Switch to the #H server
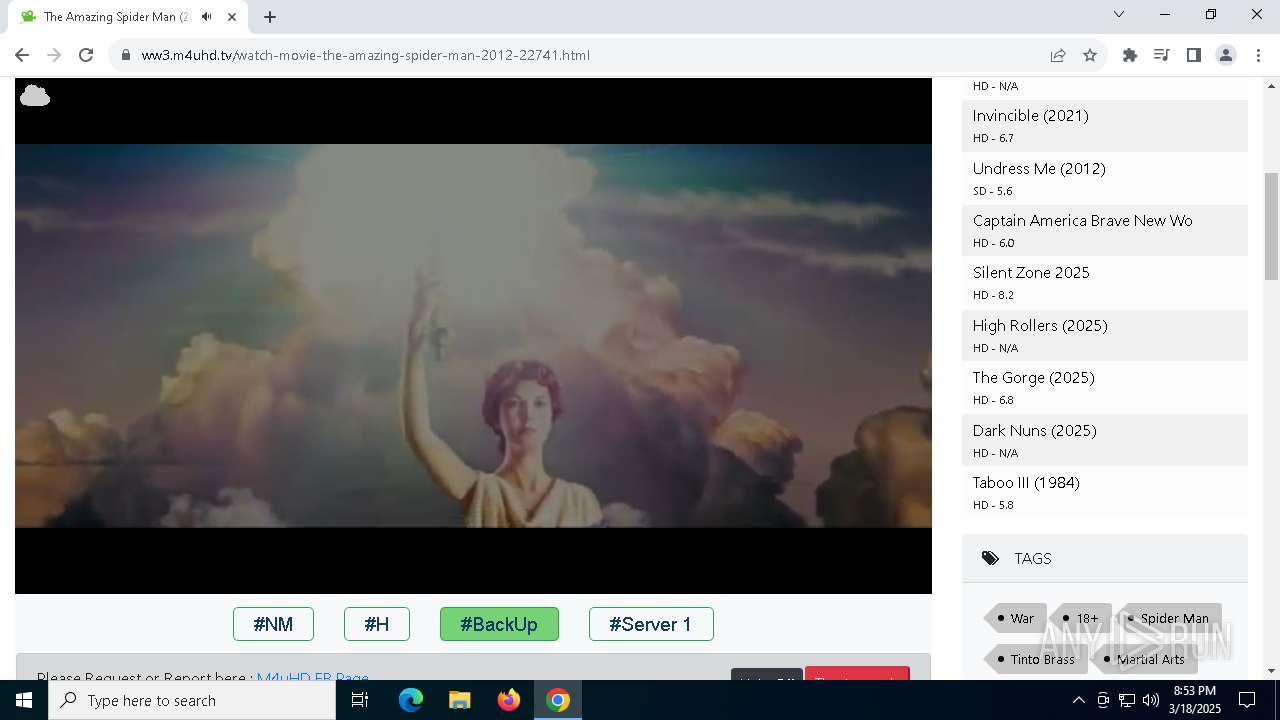This screenshot has height=720, width=1280. click(x=377, y=624)
